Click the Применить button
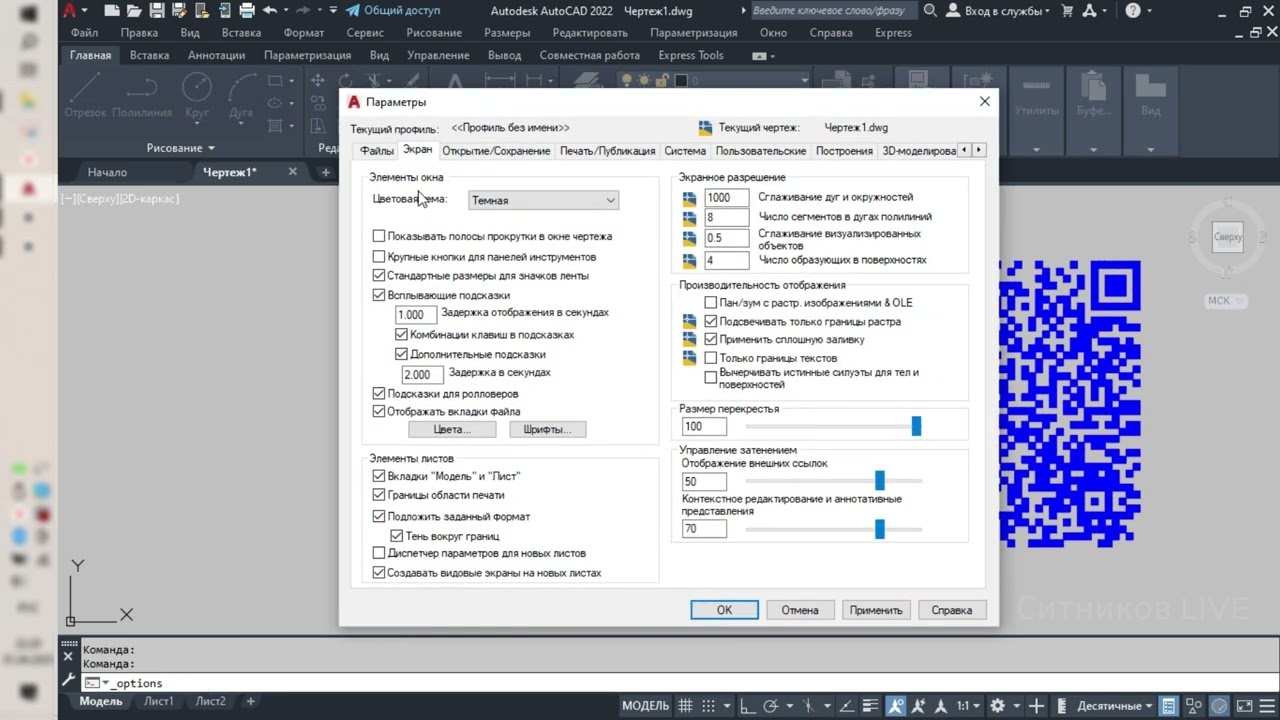The image size is (1280, 720). 876,609
